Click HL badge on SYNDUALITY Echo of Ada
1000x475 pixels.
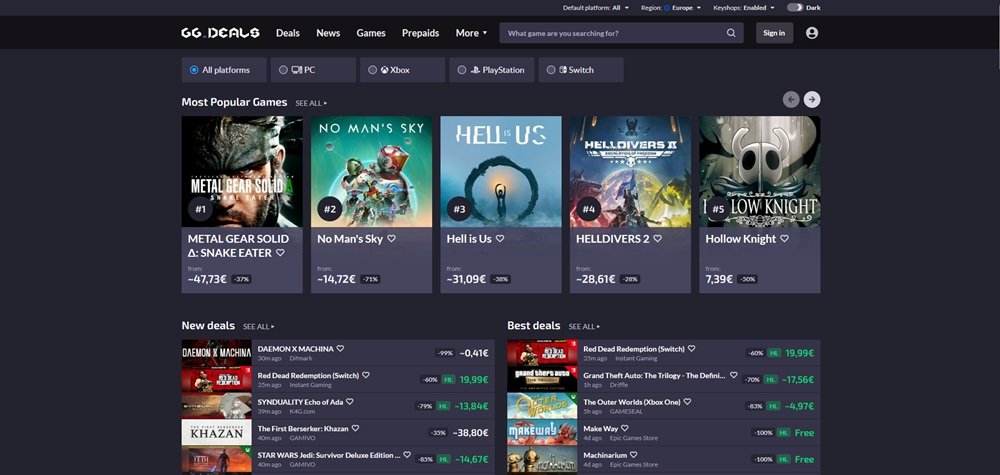444,406
